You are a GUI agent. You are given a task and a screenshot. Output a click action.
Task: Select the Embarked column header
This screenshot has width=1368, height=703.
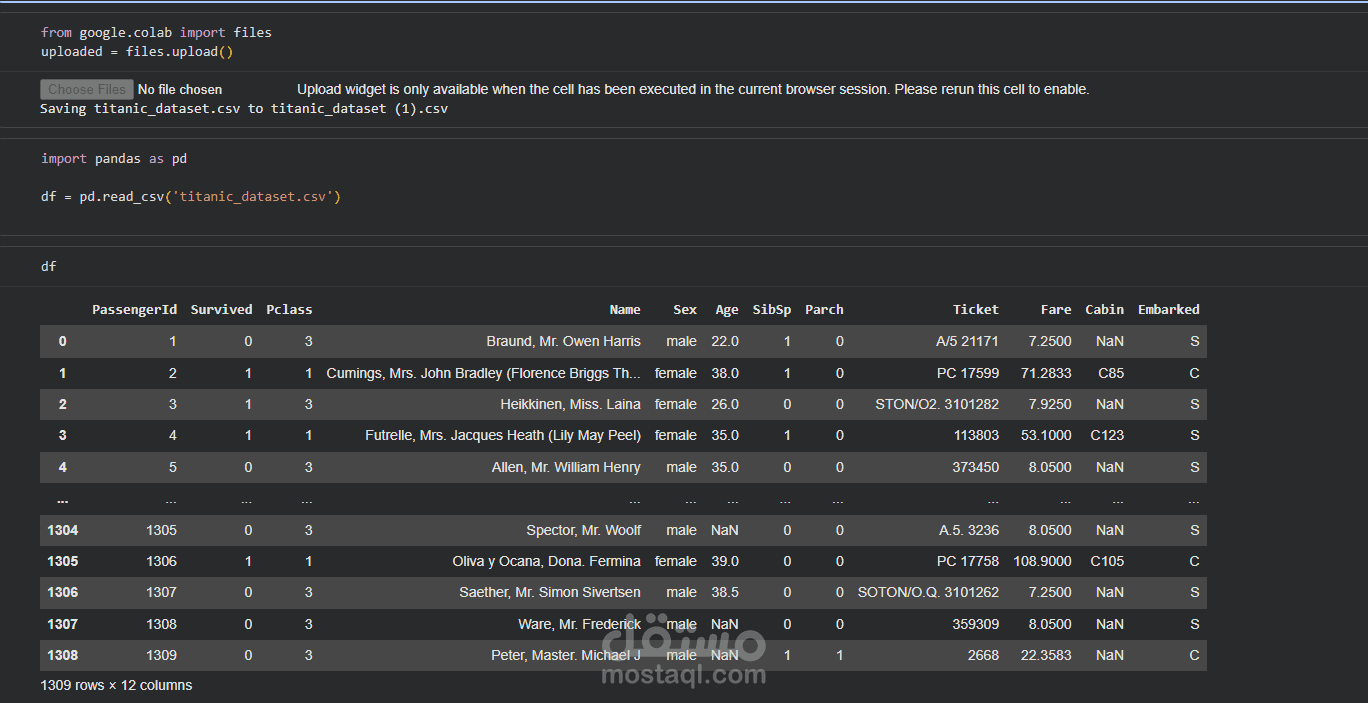(x=1168, y=310)
